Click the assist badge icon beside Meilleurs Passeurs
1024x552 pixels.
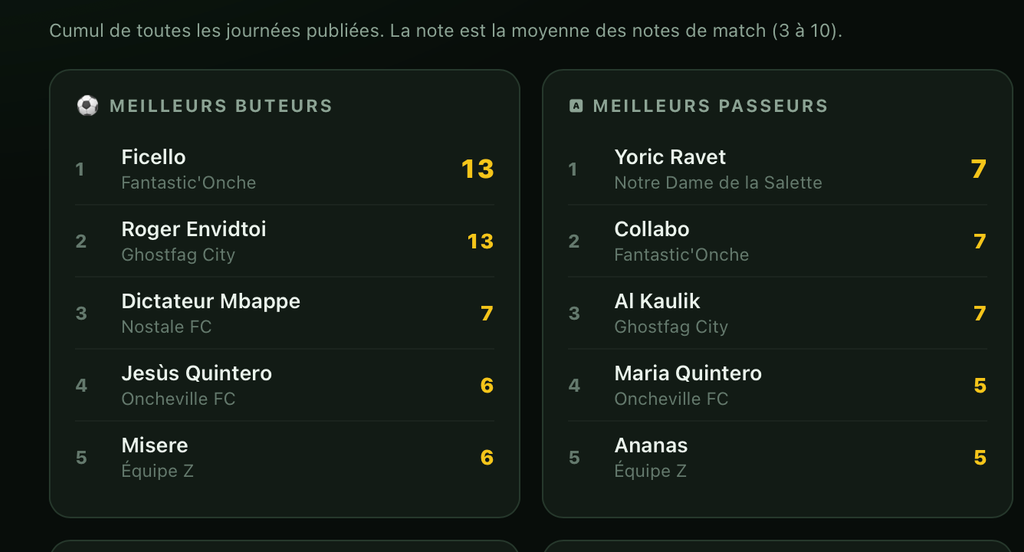click(x=576, y=106)
